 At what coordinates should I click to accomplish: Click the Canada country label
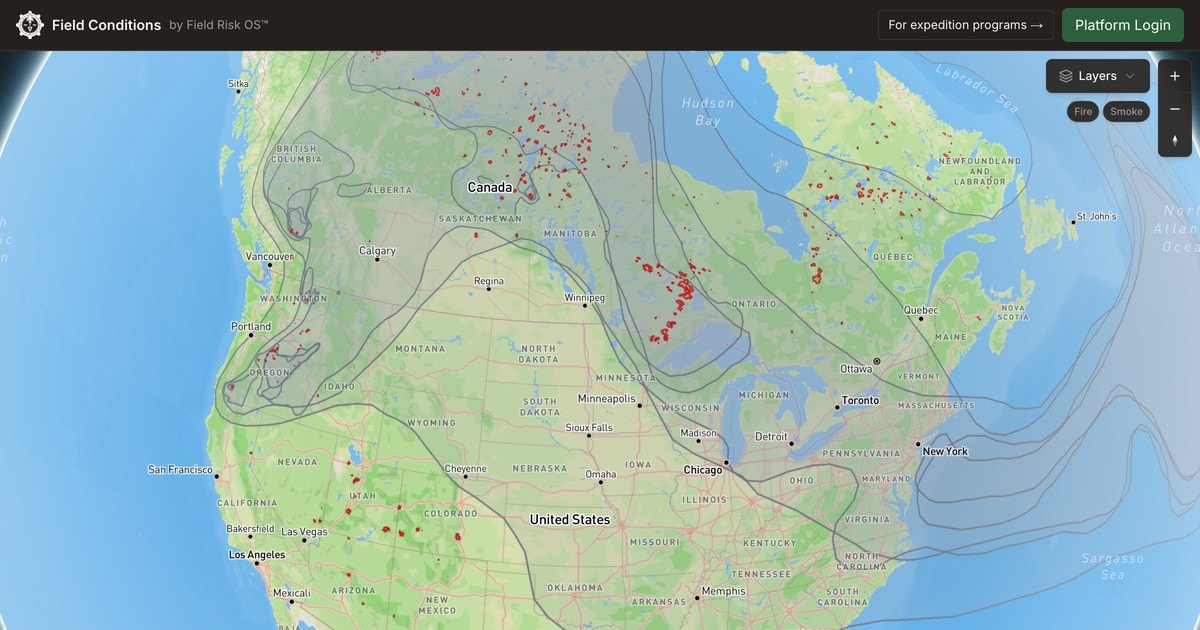pos(490,187)
